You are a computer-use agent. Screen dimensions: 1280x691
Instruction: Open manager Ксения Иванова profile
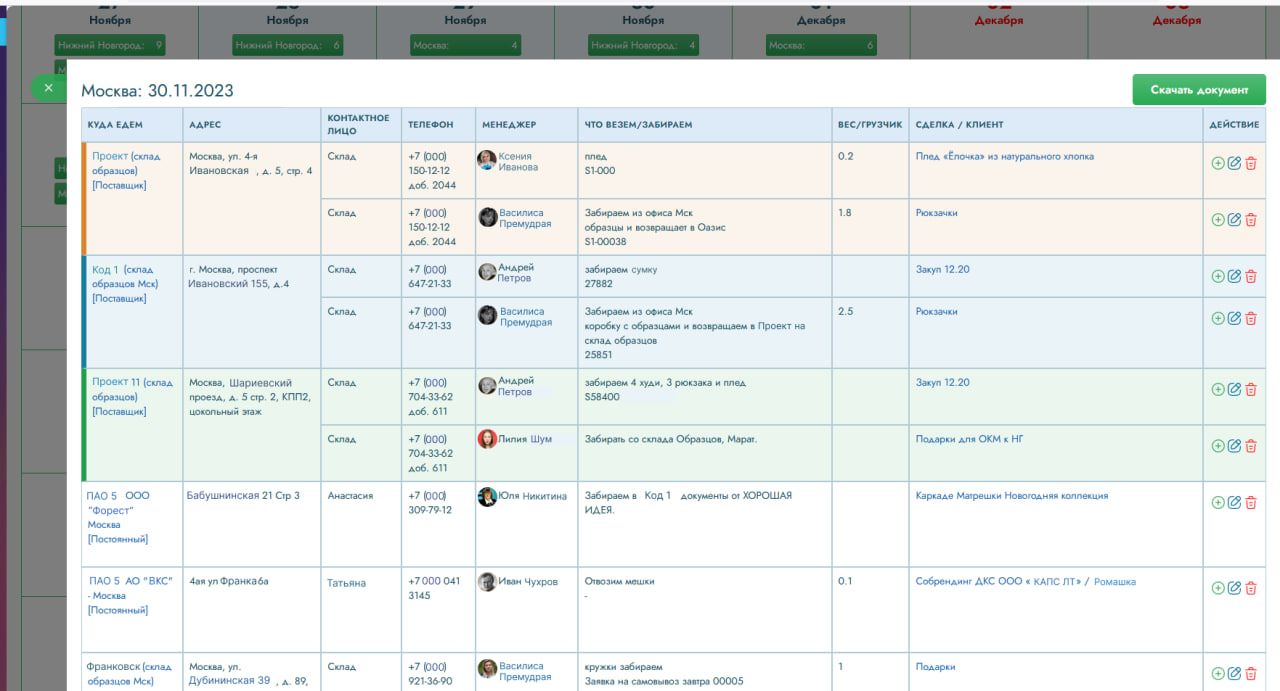click(518, 162)
